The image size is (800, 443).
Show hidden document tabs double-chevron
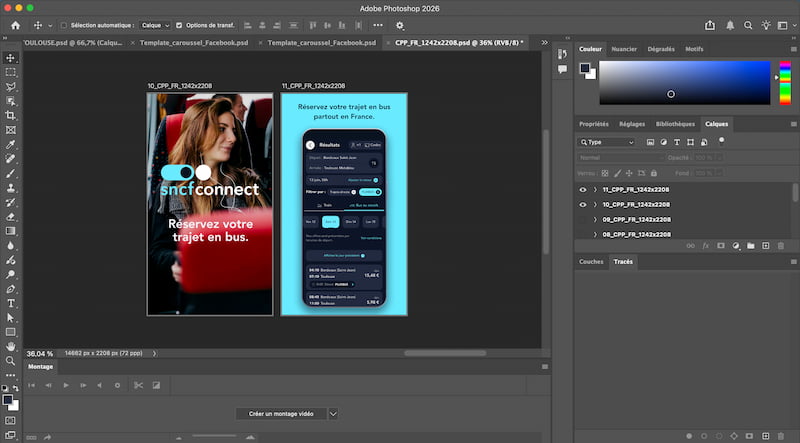pos(544,43)
